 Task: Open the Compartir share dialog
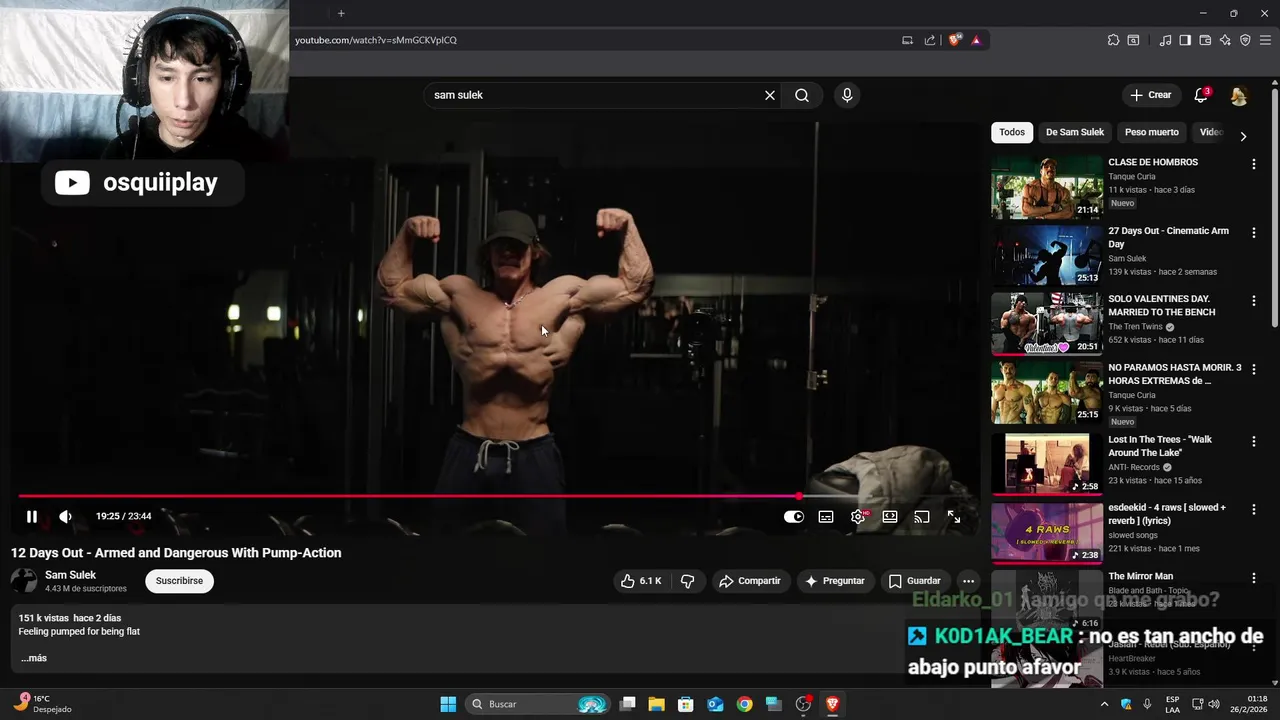[x=750, y=581]
